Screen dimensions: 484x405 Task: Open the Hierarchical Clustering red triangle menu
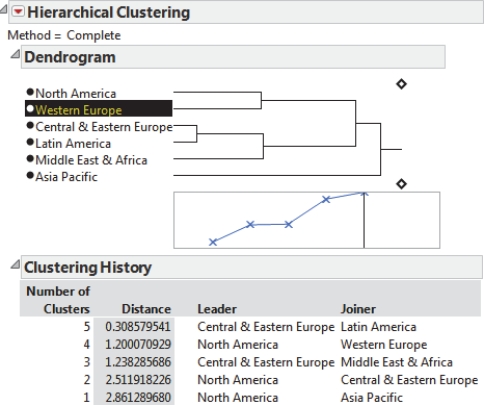point(18,12)
